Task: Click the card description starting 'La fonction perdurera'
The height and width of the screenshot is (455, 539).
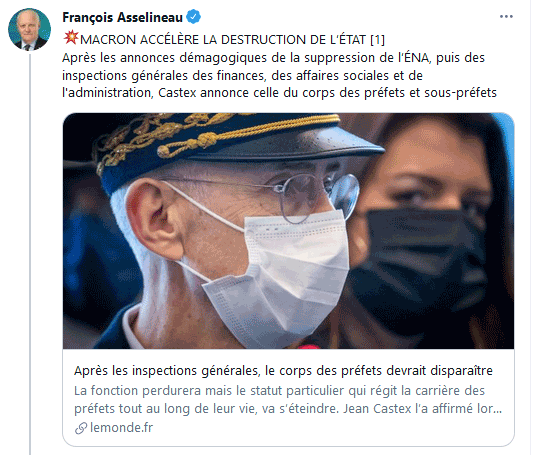Action: point(288,400)
